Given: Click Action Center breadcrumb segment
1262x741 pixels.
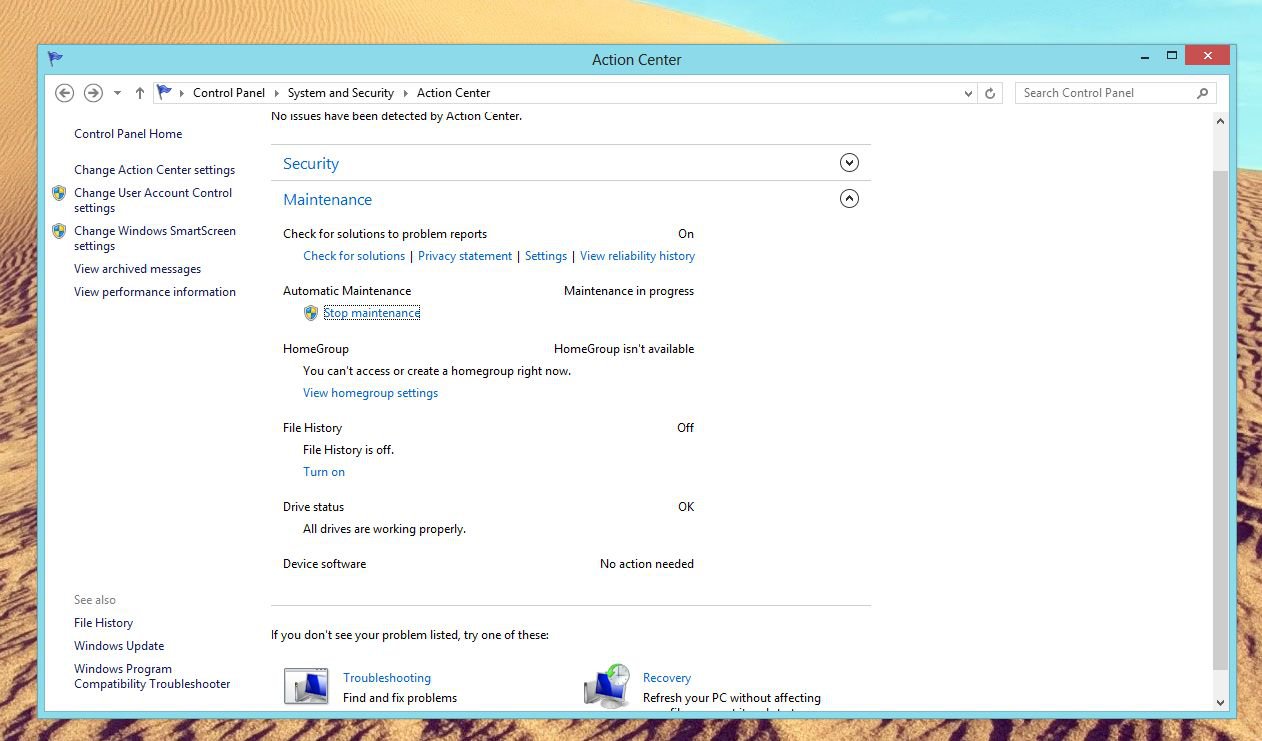Looking at the screenshot, I should (x=454, y=93).
